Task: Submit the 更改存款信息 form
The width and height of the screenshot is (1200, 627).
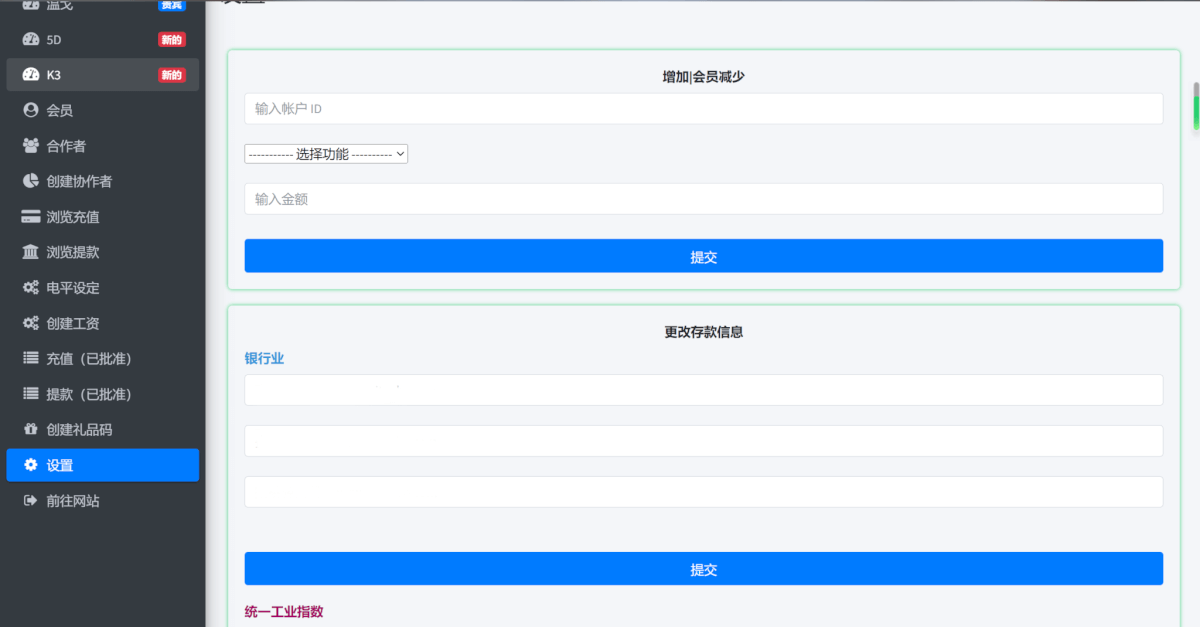Action: [703, 569]
